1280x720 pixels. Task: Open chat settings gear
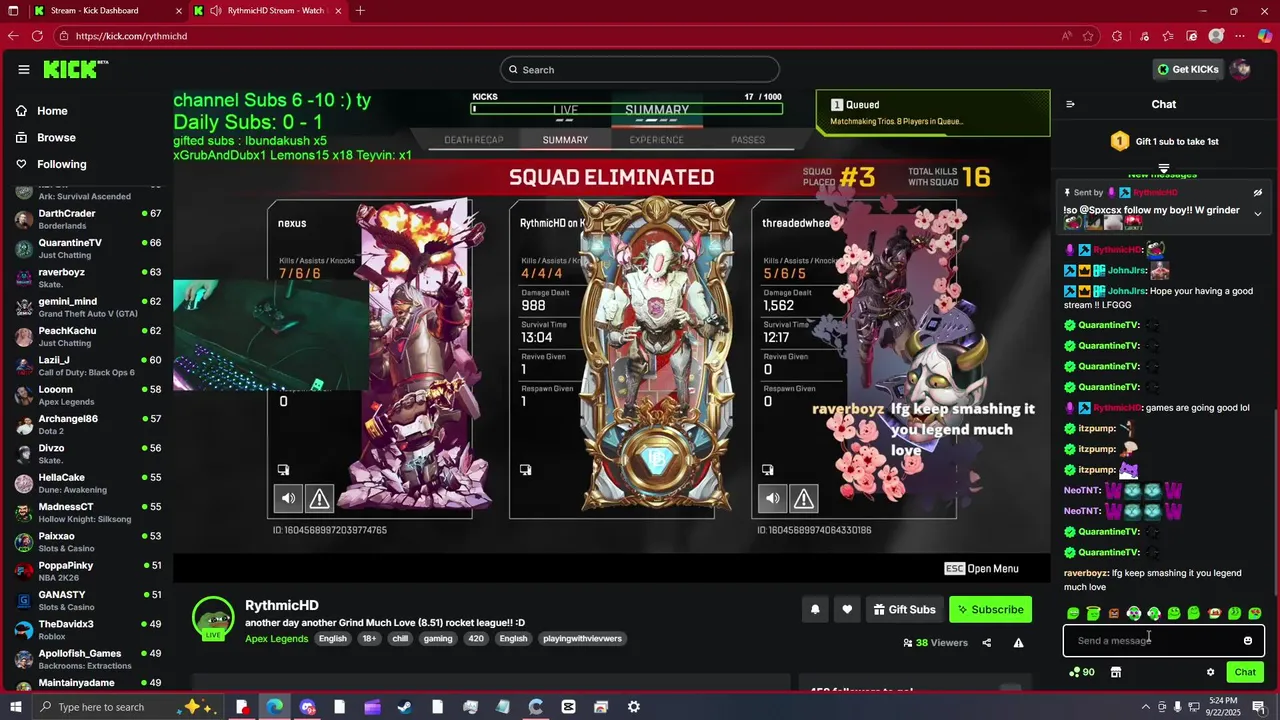click(x=1210, y=672)
